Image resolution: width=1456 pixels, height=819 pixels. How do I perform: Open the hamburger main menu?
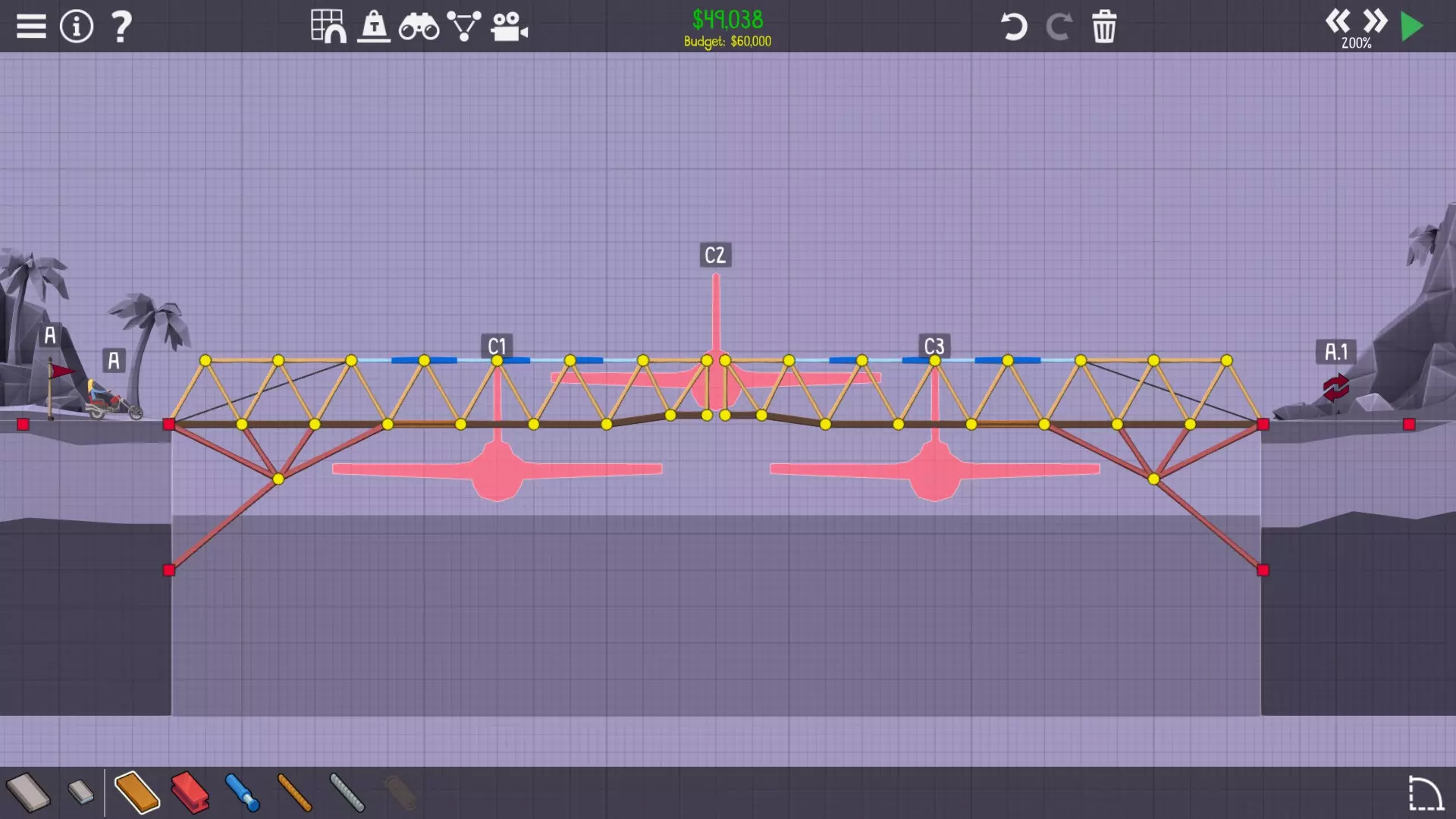coord(31,27)
